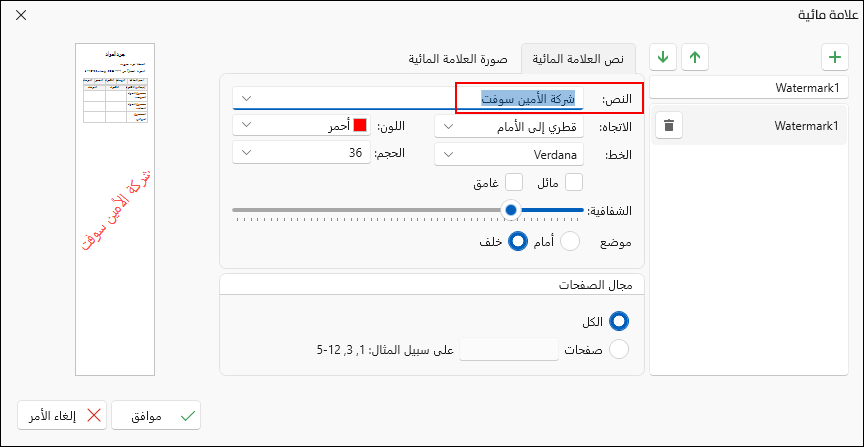
Task: Move watermark down with green arrow
Action: point(663,57)
